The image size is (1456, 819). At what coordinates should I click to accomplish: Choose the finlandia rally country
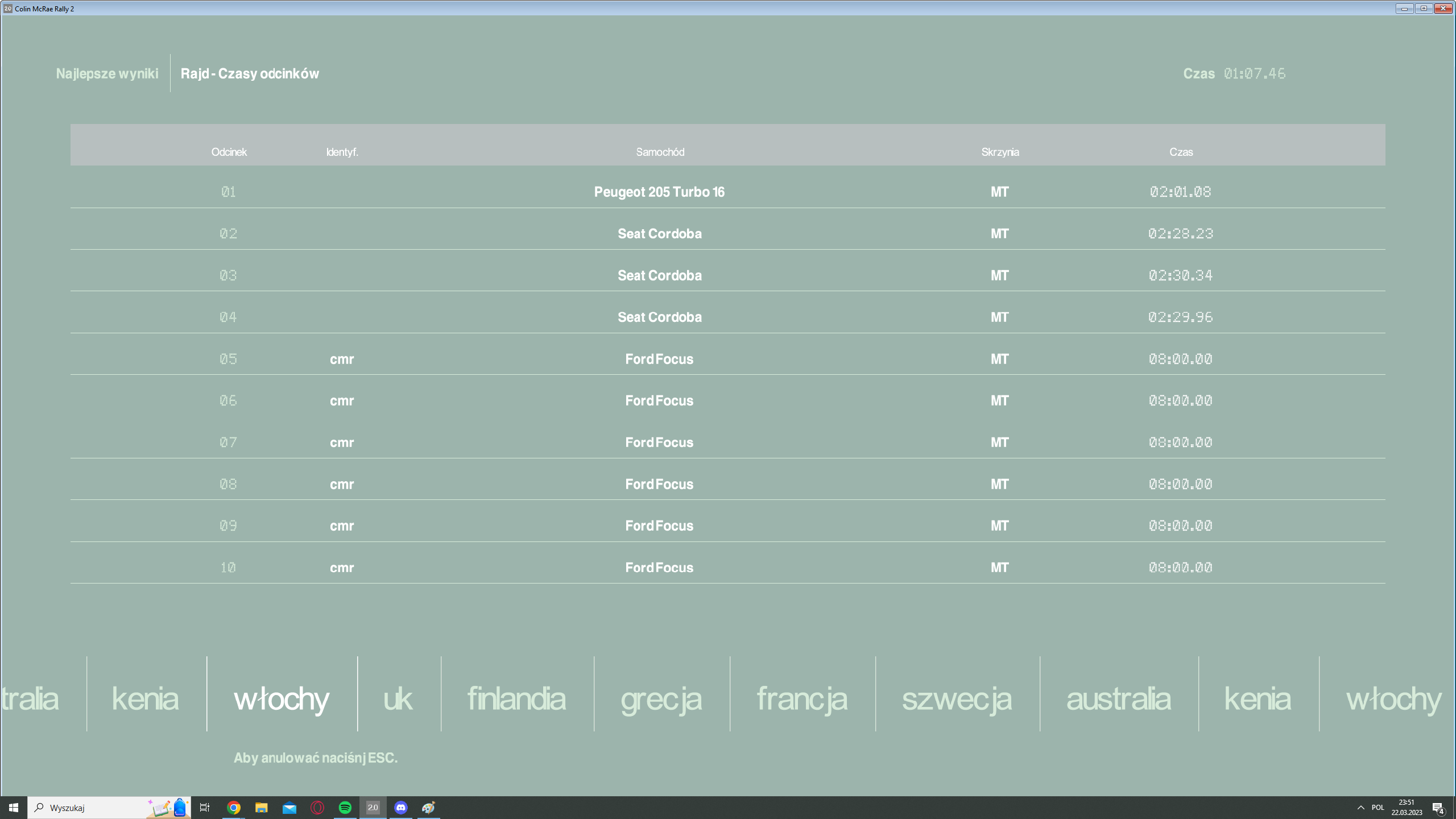pos(516,698)
